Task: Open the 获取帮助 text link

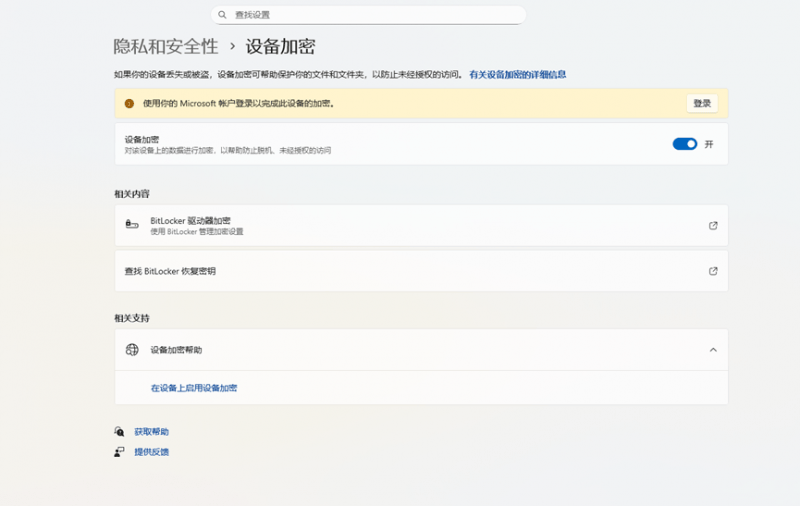Action: coord(152,432)
